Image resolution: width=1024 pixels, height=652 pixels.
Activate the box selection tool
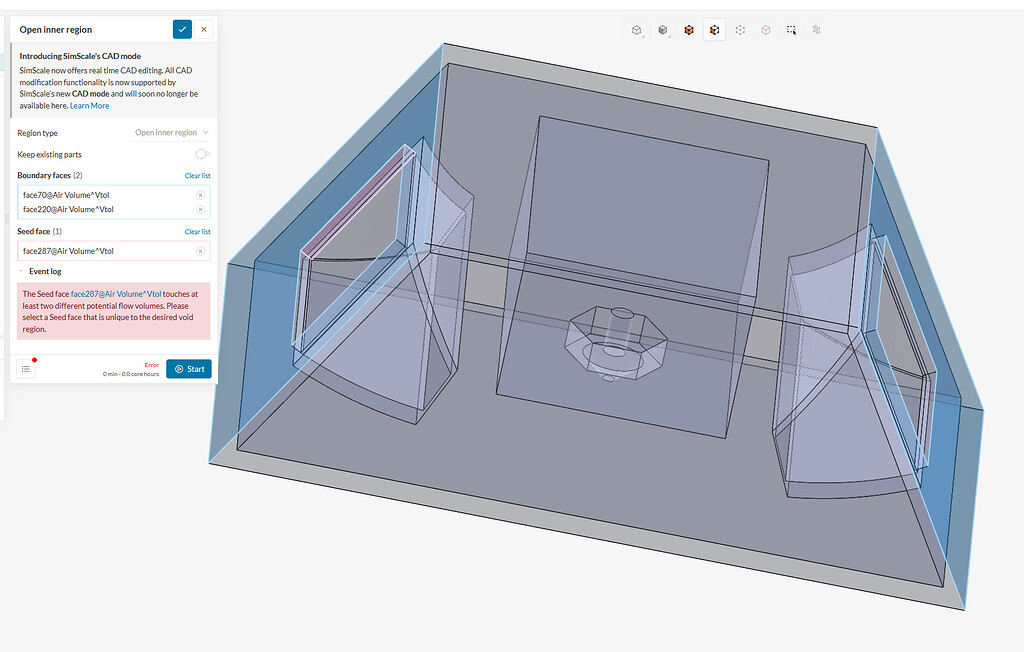[791, 30]
